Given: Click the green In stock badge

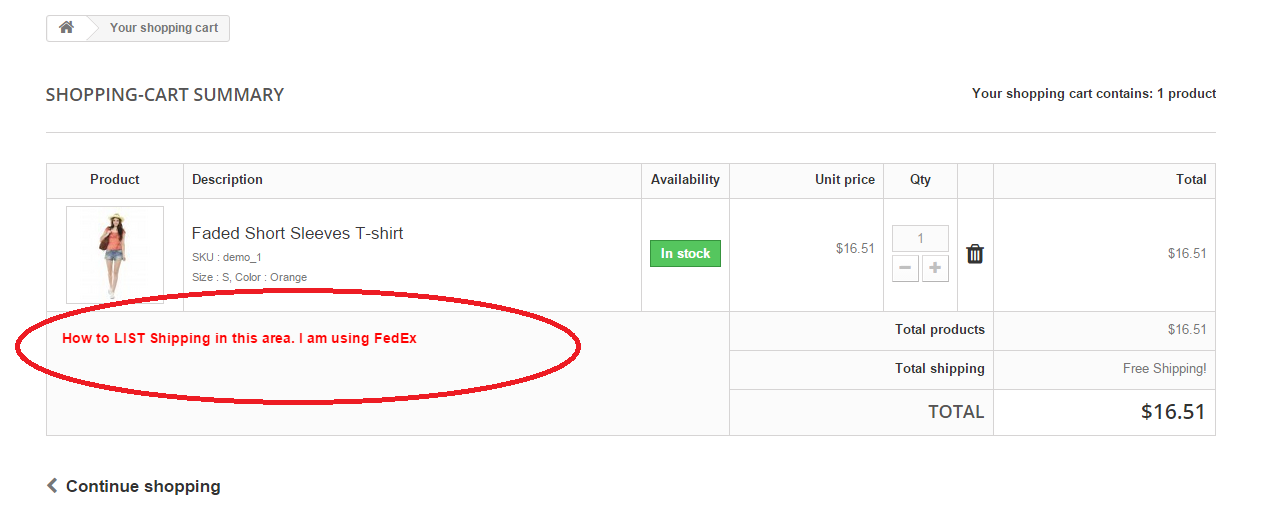Looking at the screenshot, I should 685,254.
